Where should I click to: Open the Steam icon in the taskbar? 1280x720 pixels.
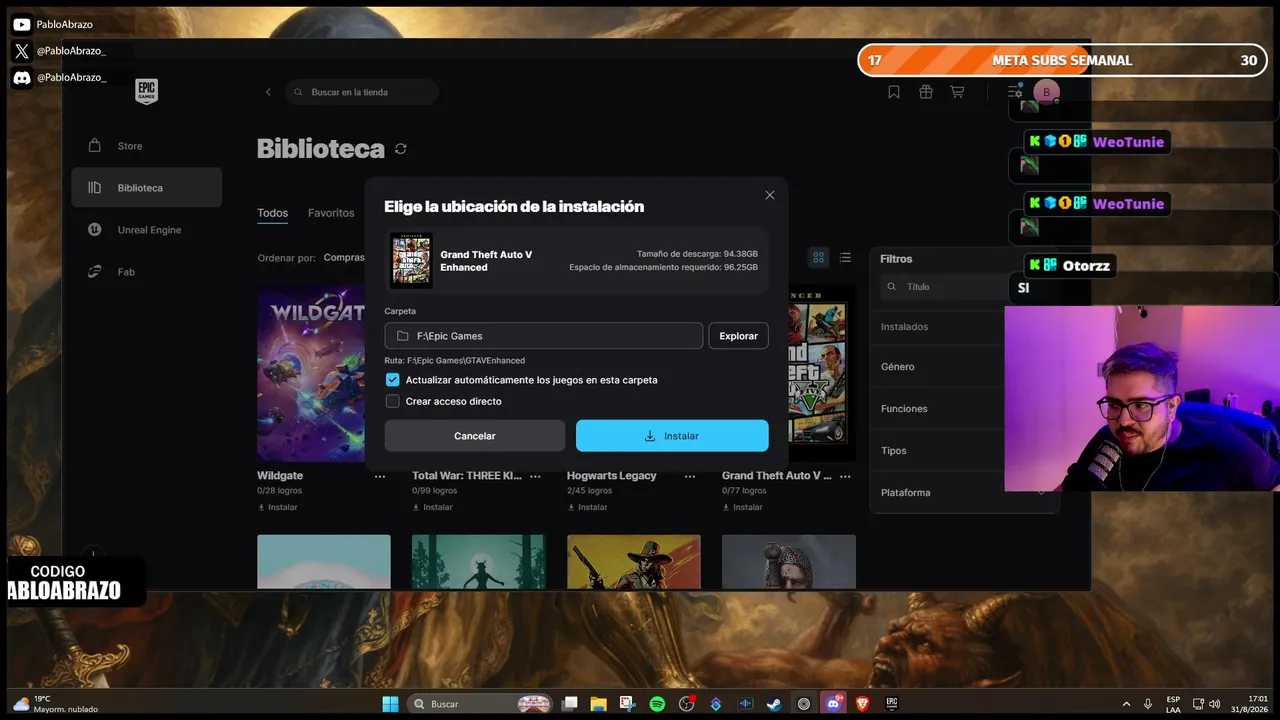click(774, 704)
